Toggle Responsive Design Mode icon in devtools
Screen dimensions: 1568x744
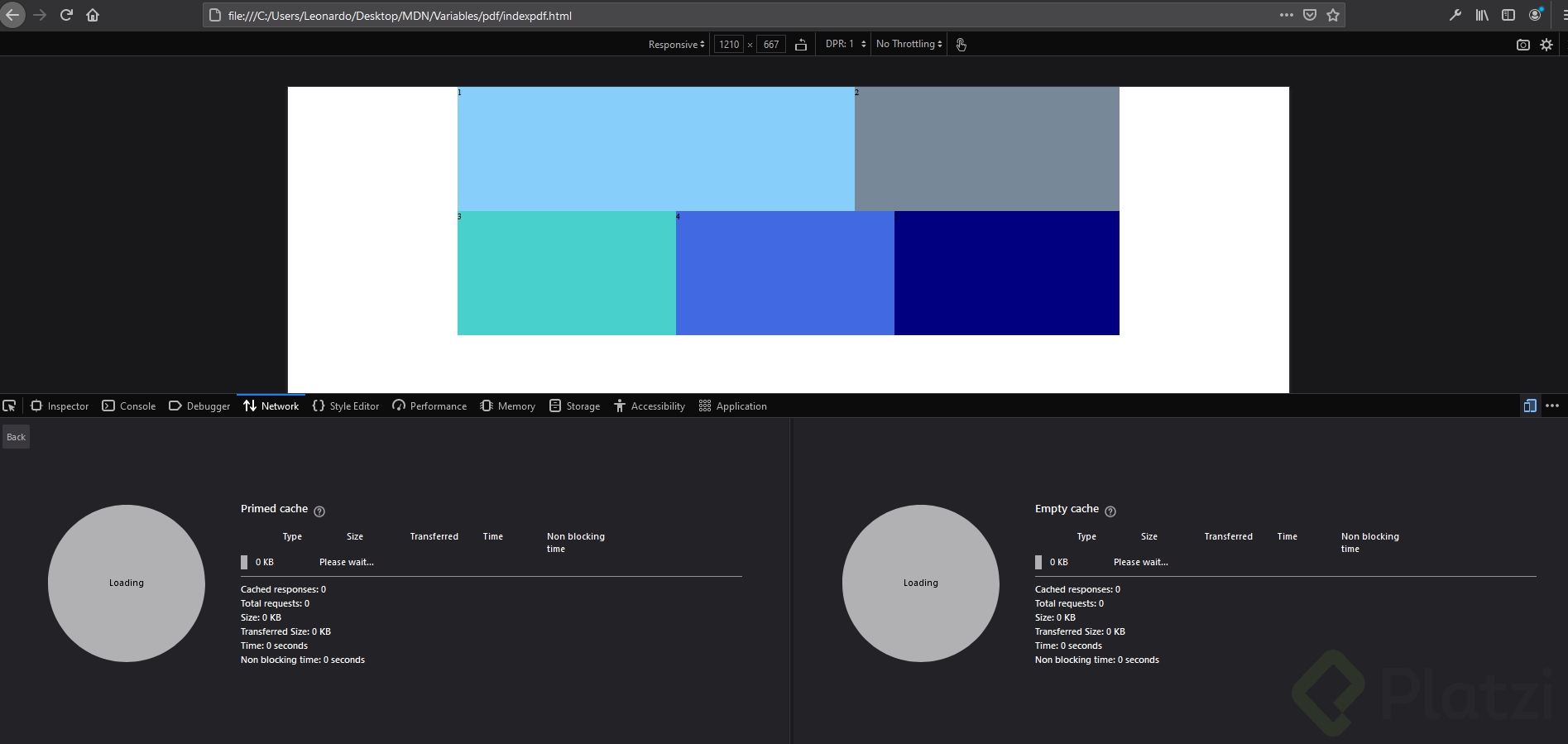pyautogui.click(x=1529, y=406)
